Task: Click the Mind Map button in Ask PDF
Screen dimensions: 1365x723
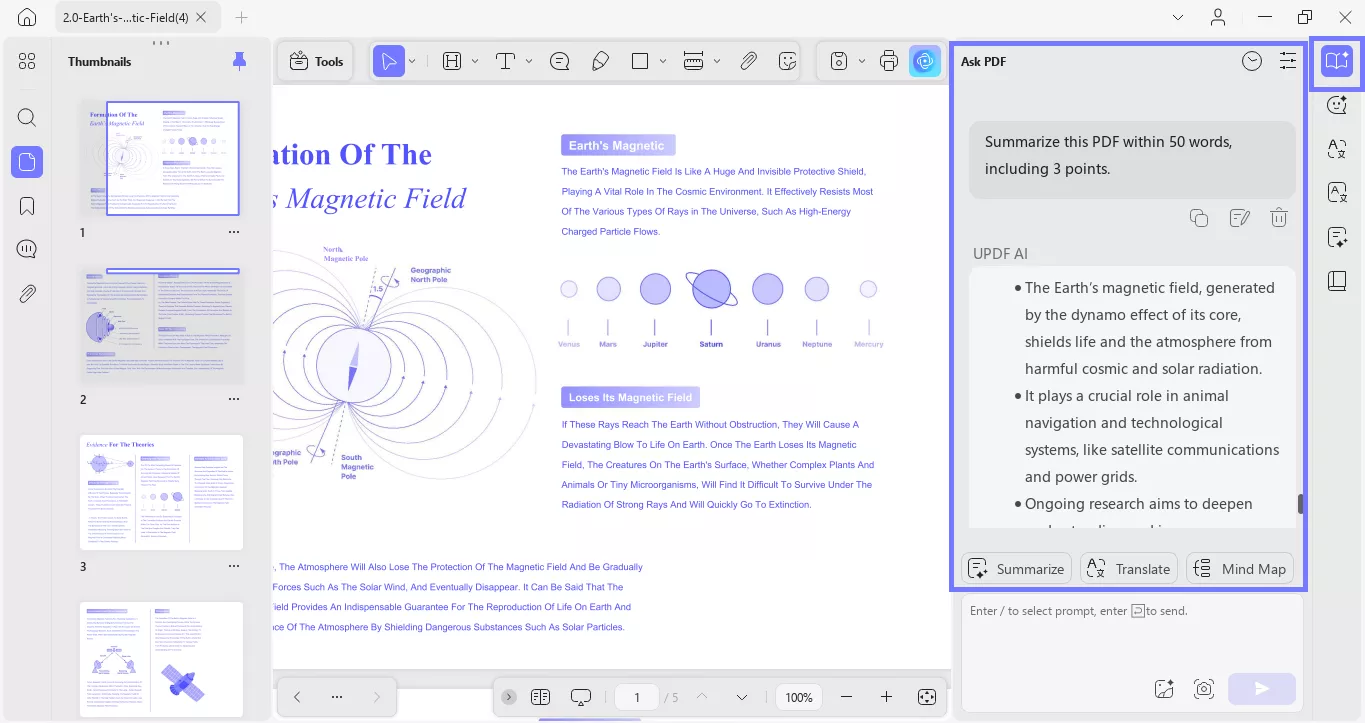Action: (x=1240, y=568)
